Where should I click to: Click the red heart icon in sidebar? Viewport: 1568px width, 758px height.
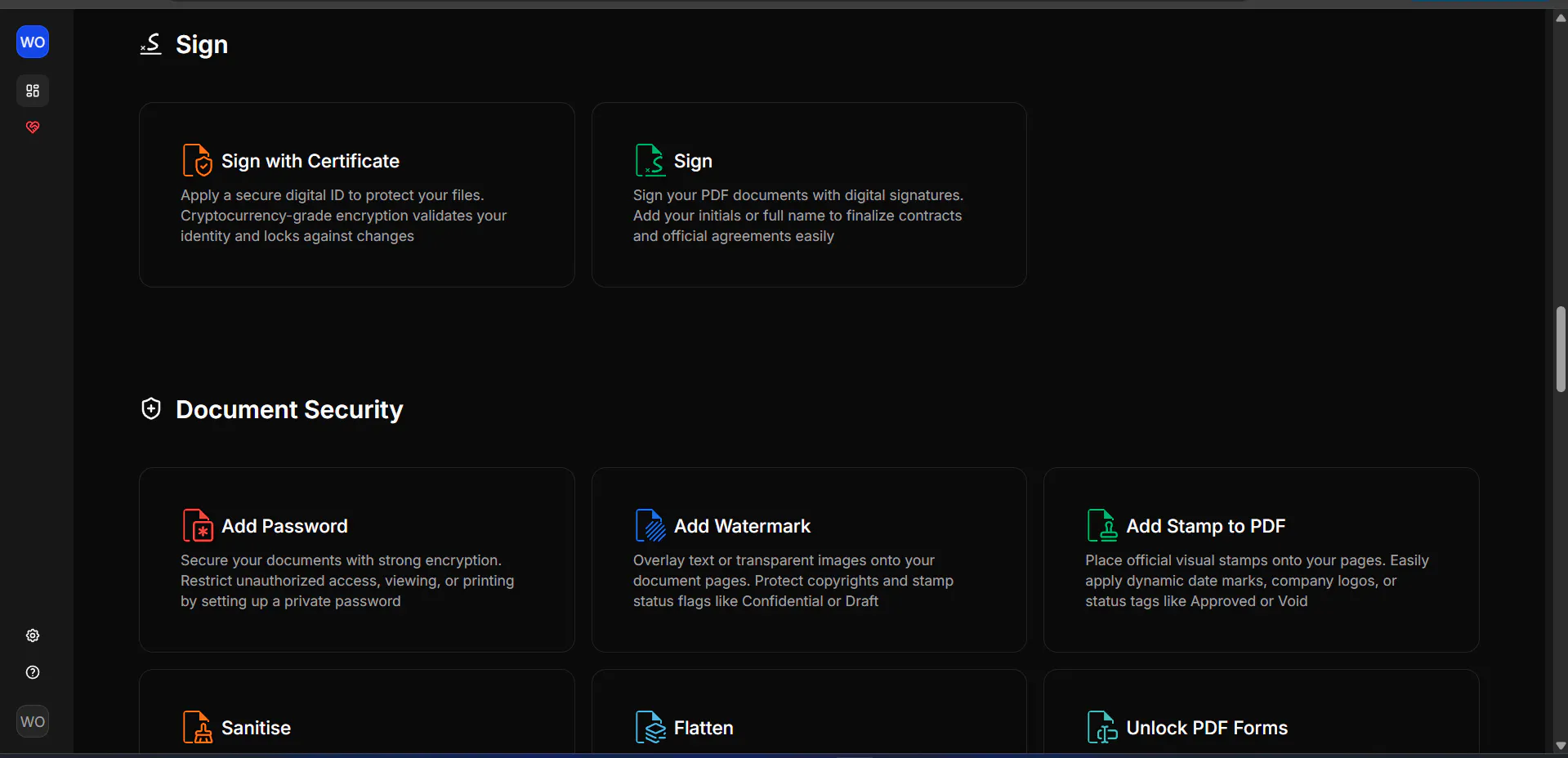[x=33, y=127]
